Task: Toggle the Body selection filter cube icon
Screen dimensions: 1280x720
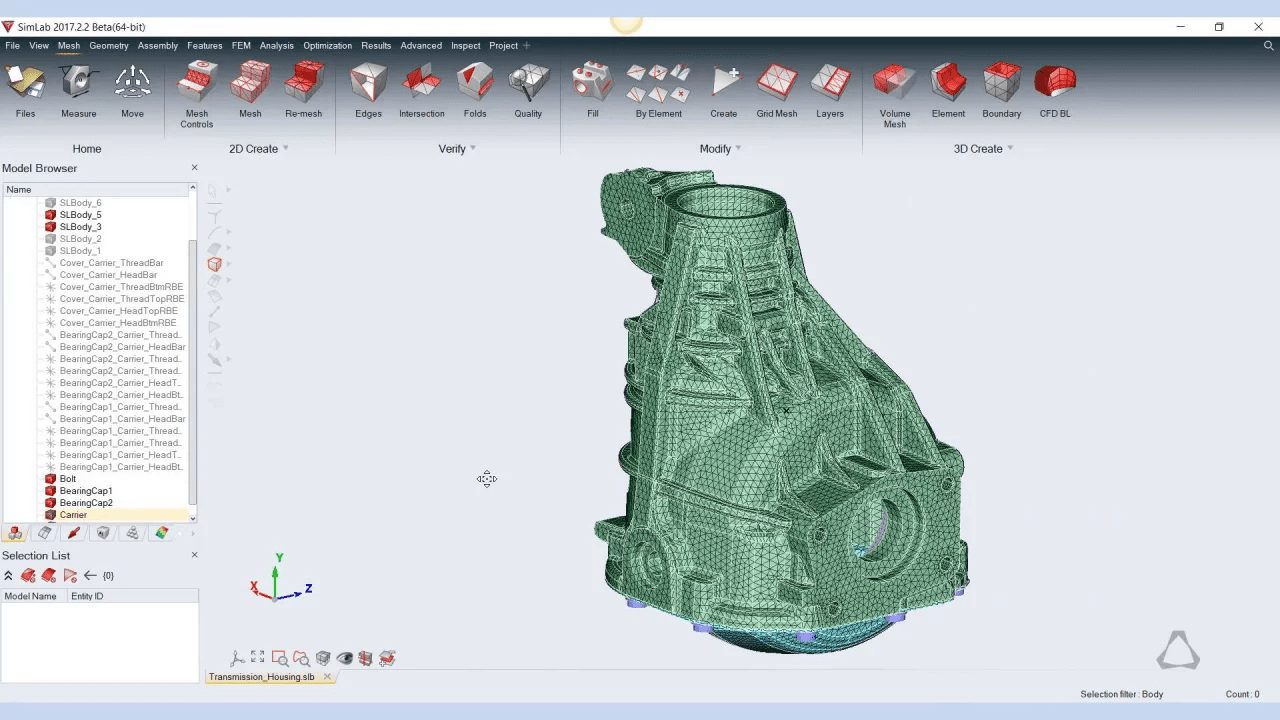Action: (214, 265)
